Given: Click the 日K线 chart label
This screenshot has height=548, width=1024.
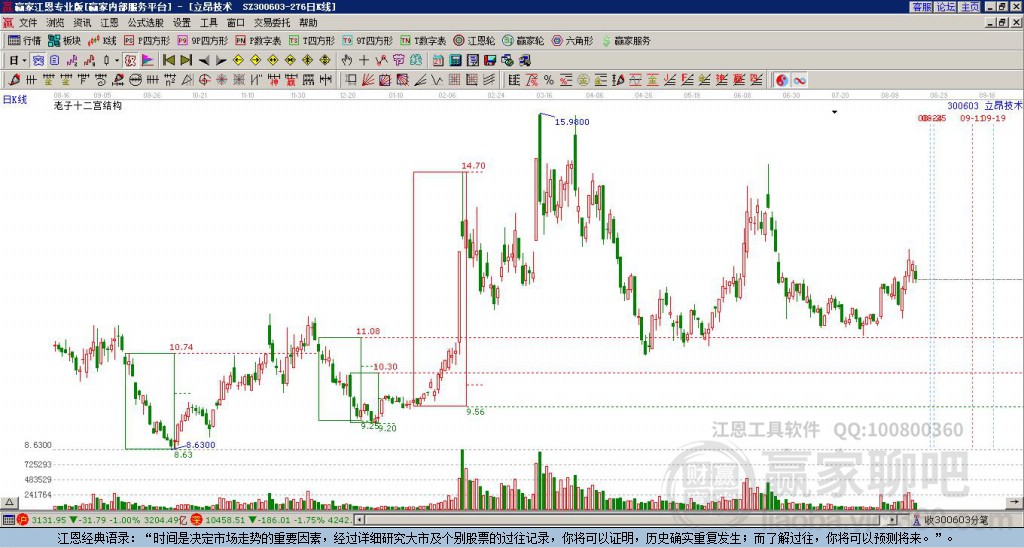Looking at the screenshot, I should [x=15, y=100].
